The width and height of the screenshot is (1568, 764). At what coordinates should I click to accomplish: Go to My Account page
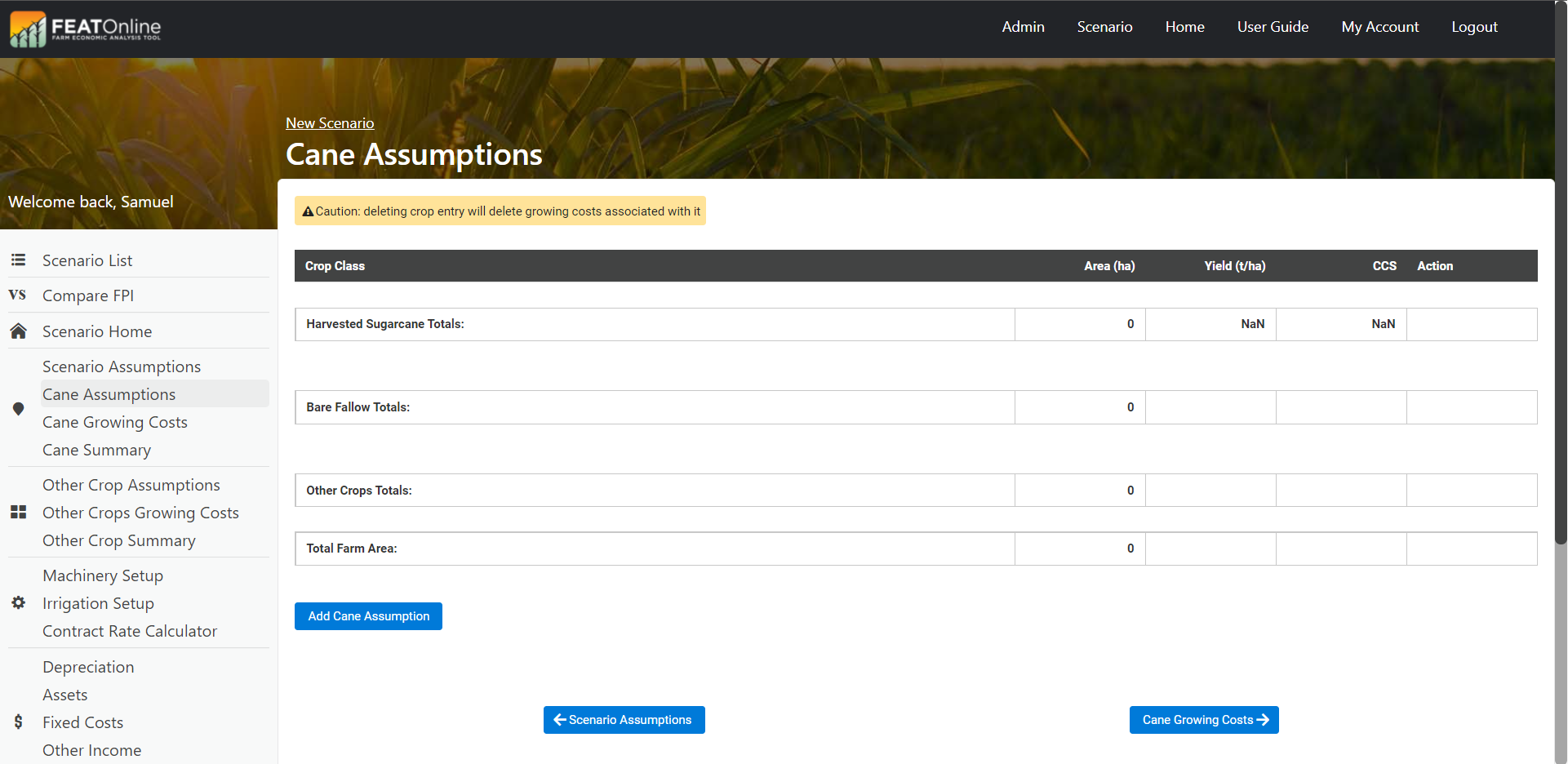(x=1379, y=27)
